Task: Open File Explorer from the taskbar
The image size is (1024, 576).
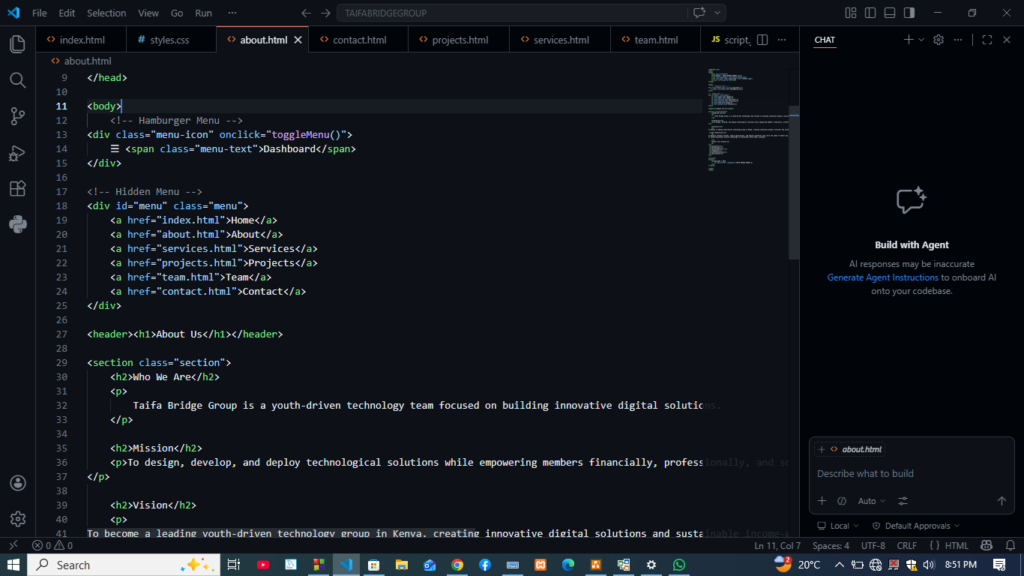Action: click(x=402, y=565)
